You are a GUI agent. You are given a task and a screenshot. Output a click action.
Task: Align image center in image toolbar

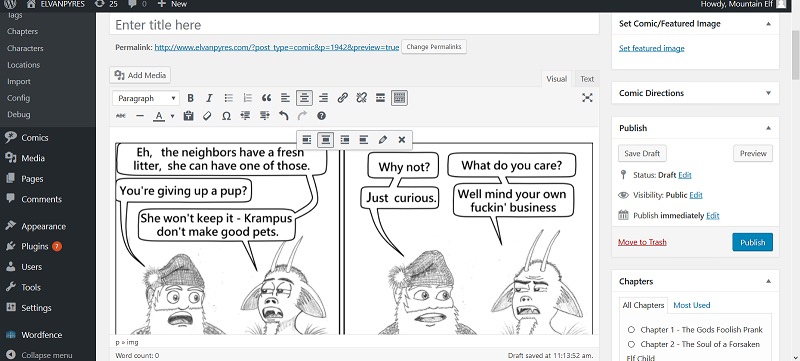(x=326, y=140)
